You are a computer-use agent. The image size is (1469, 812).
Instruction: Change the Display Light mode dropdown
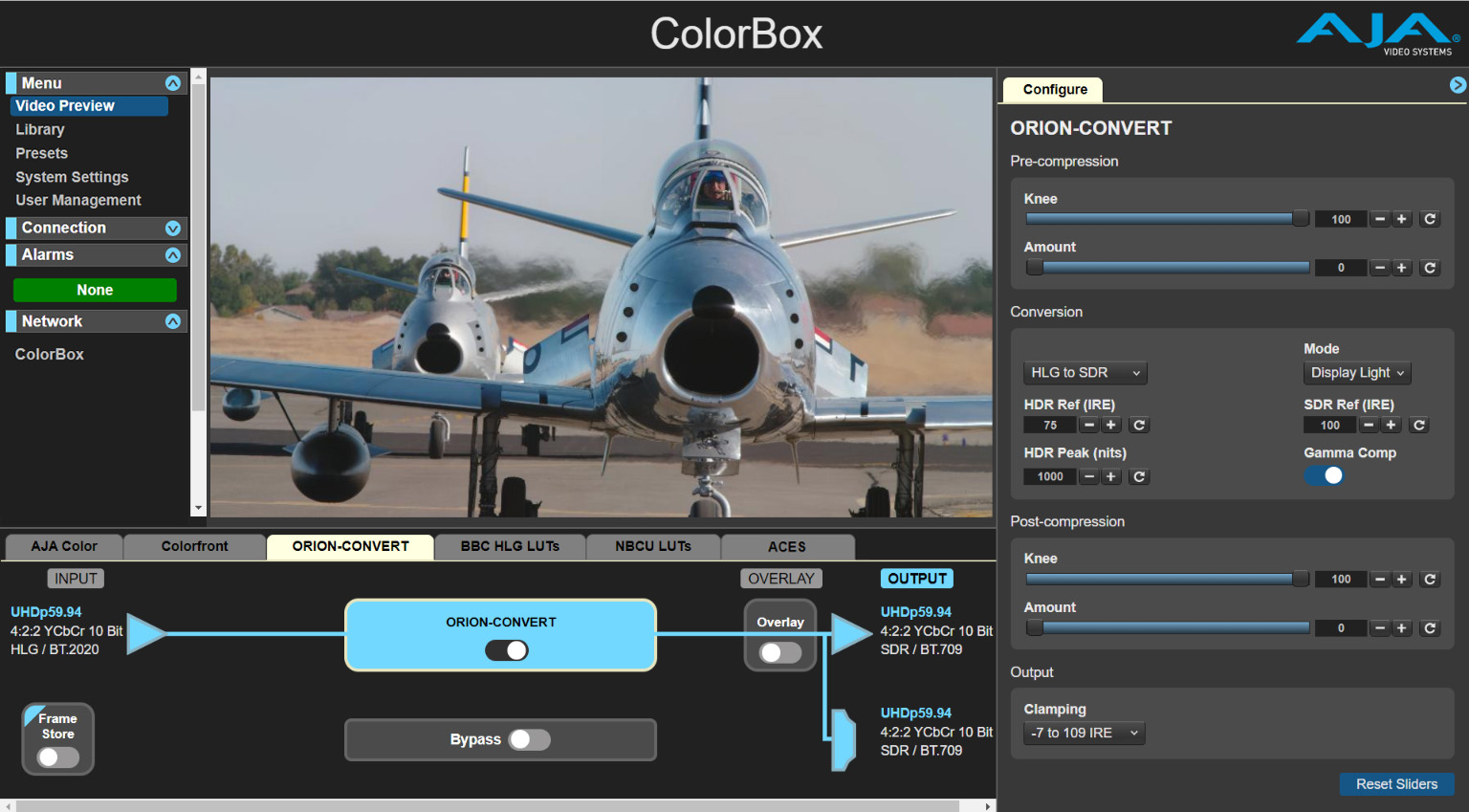coord(1356,372)
